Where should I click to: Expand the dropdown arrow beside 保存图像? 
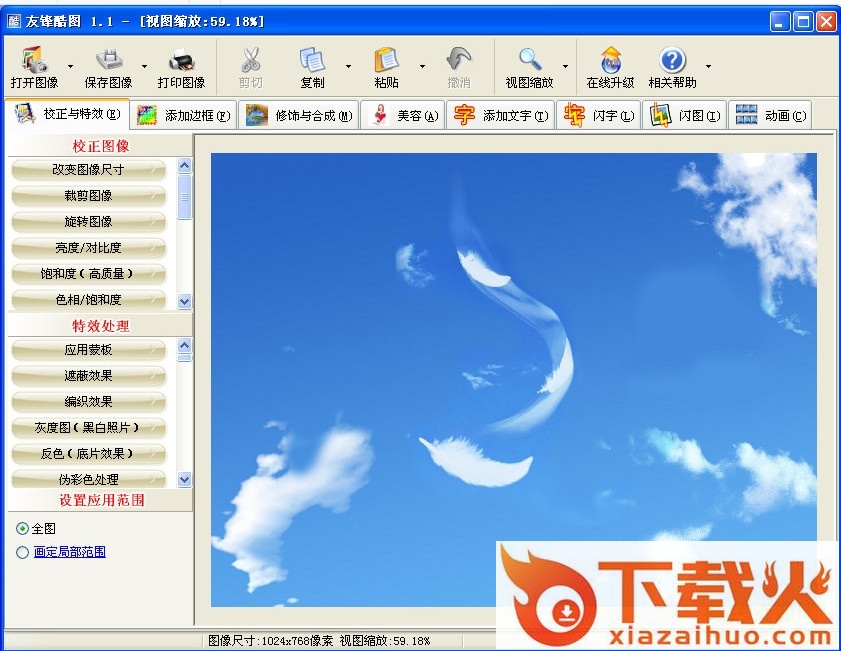[x=145, y=67]
